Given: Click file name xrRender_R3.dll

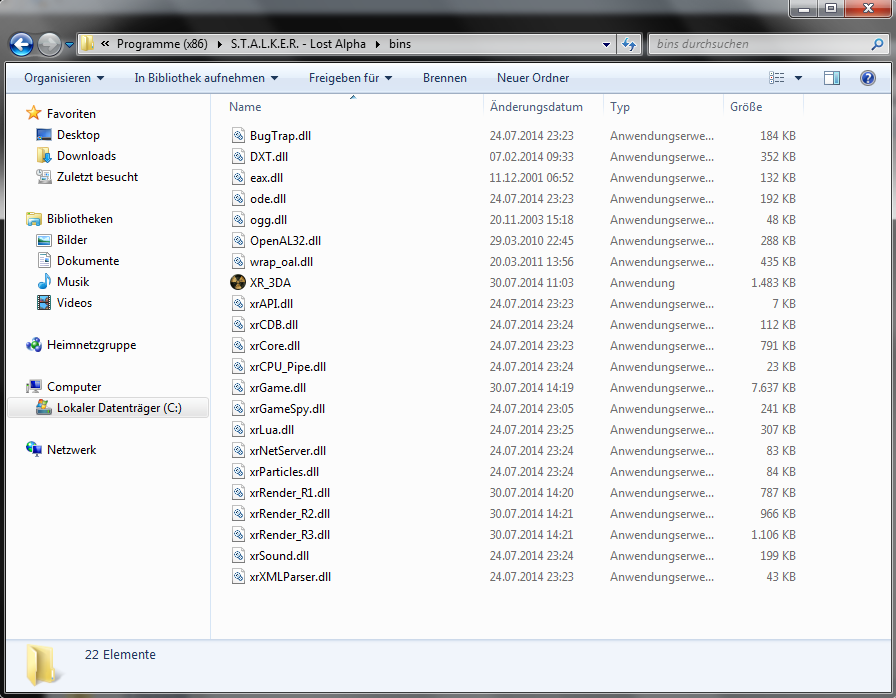Looking at the screenshot, I should point(289,535).
